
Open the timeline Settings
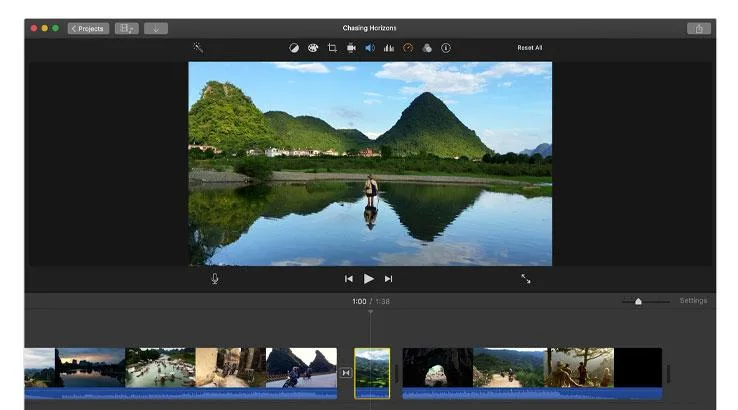point(693,301)
